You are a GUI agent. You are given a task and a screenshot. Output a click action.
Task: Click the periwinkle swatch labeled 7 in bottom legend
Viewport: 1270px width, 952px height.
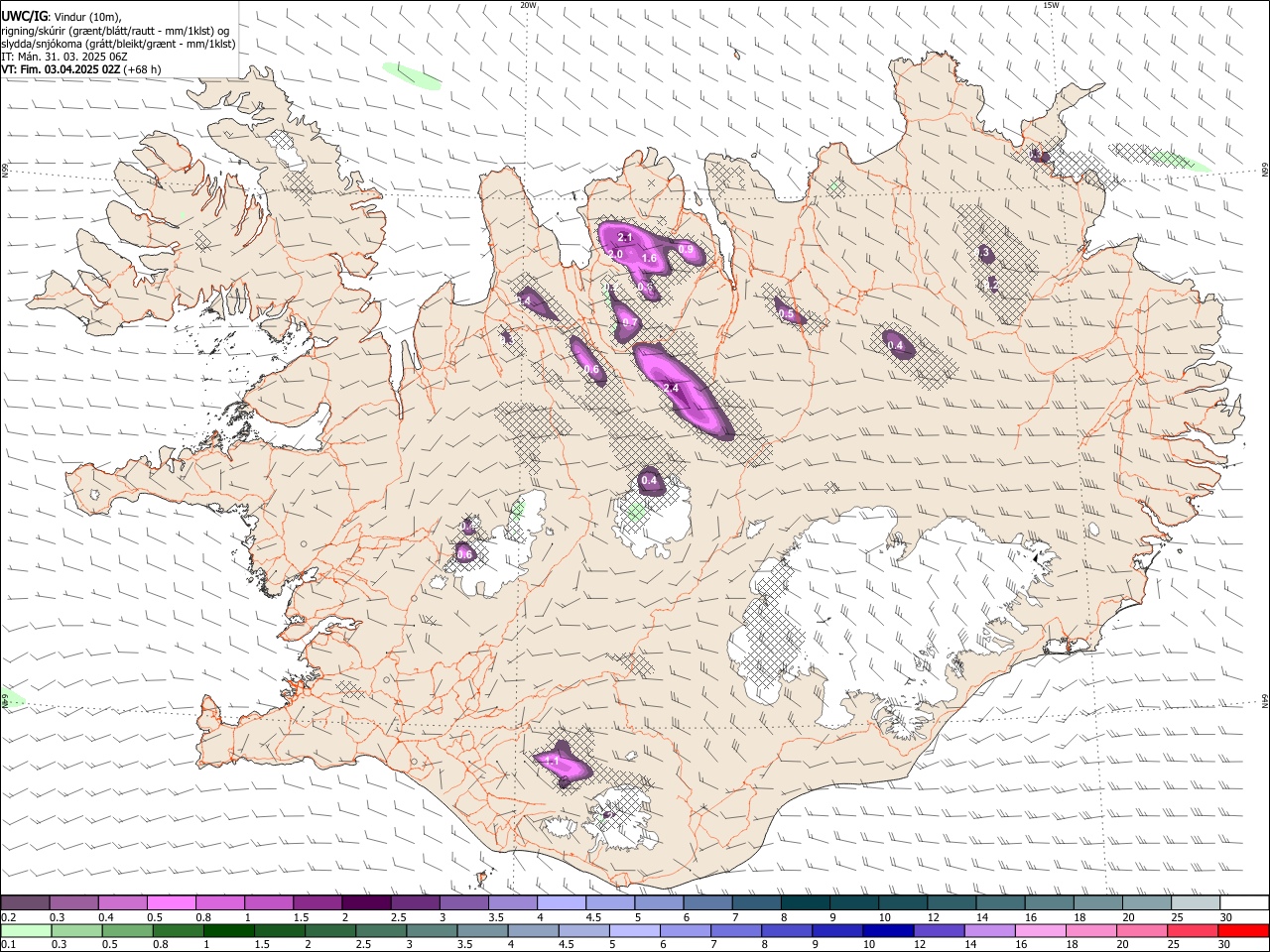point(735,930)
